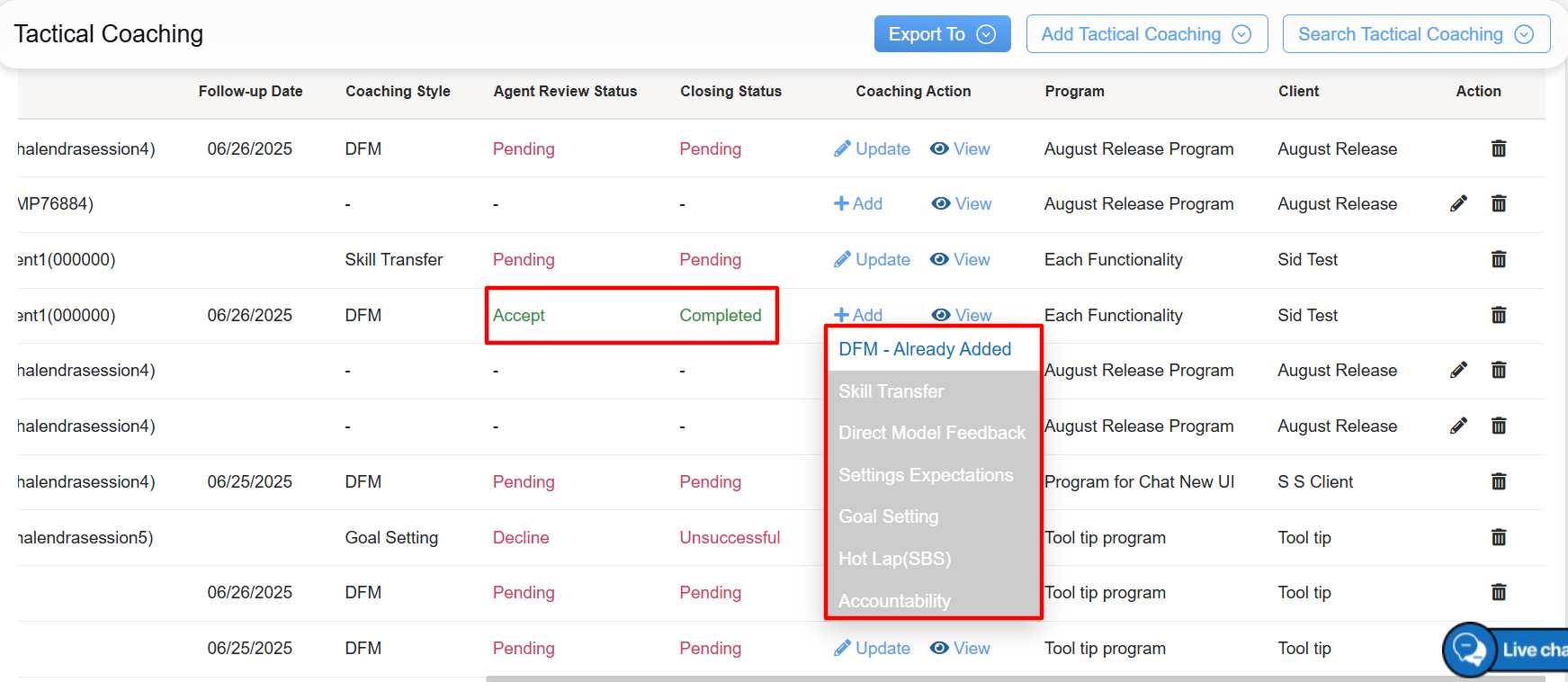The width and height of the screenshot is (1568, 682).
Task: Expand the Search Tactical Coaching dropdown
Action: pyautogui.click(x=1415, y=34)
